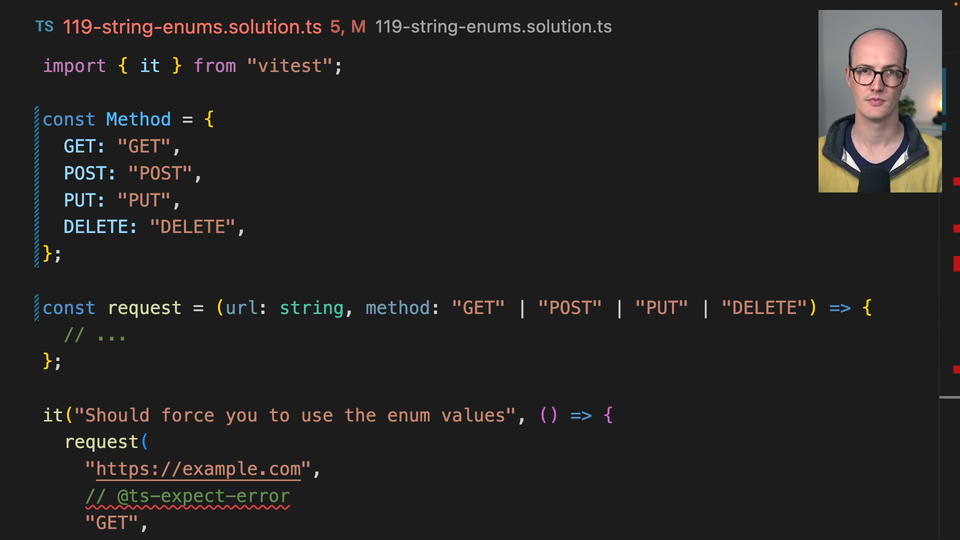960x540 pixels.
Task: Click the url parameter in the request signature
Action: pyautogui.click(x=242, y=308)
